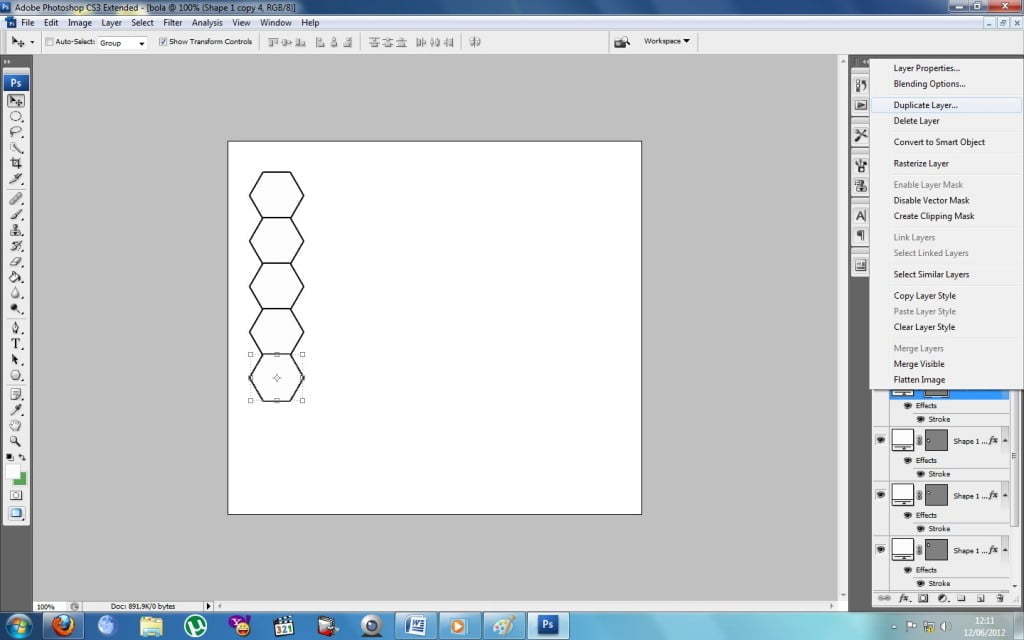Open the layer style fx menu at panel bottom
1024x640 pixels.
click(x=903, y=598)
